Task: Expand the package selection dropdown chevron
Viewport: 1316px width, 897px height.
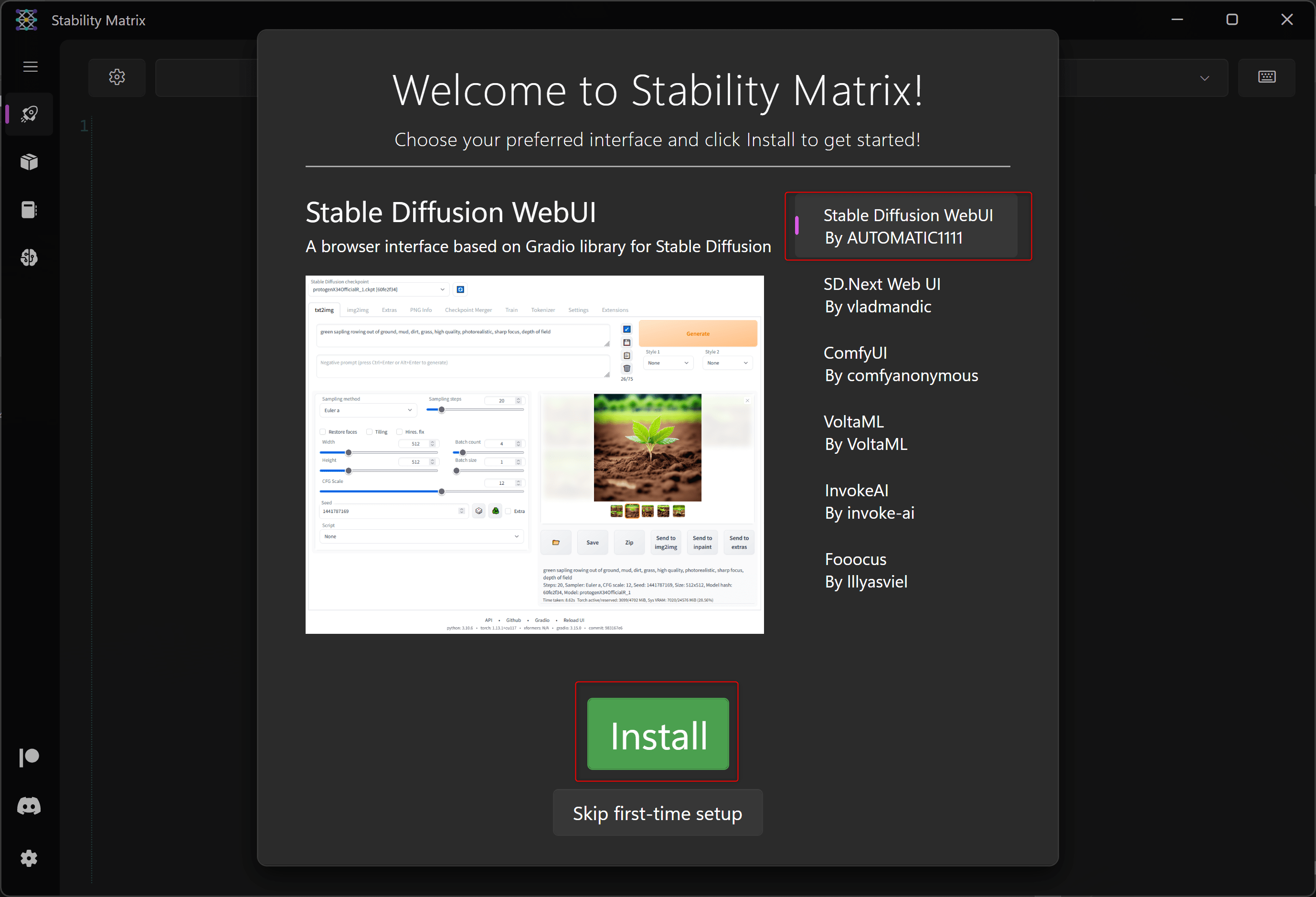Action: (x=1204, y=78)
